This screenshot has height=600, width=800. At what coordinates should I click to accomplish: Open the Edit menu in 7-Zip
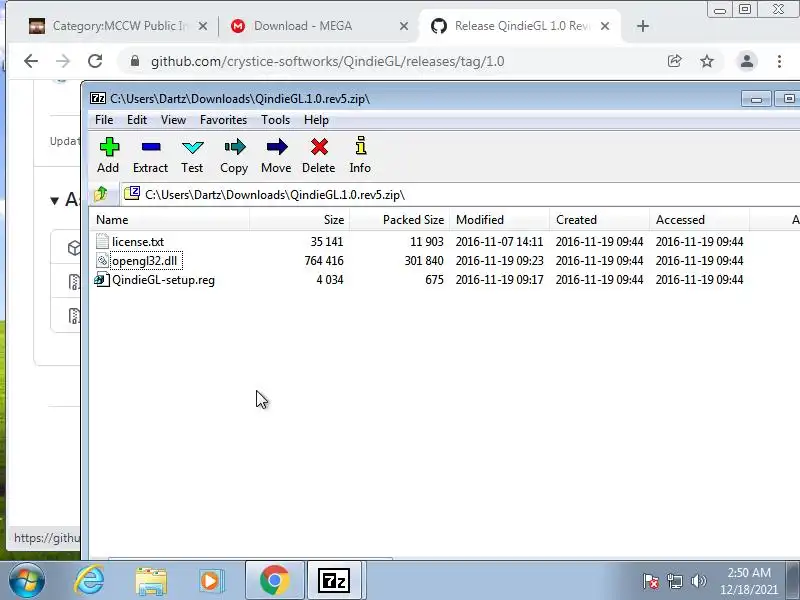click(x=137, y=119)
